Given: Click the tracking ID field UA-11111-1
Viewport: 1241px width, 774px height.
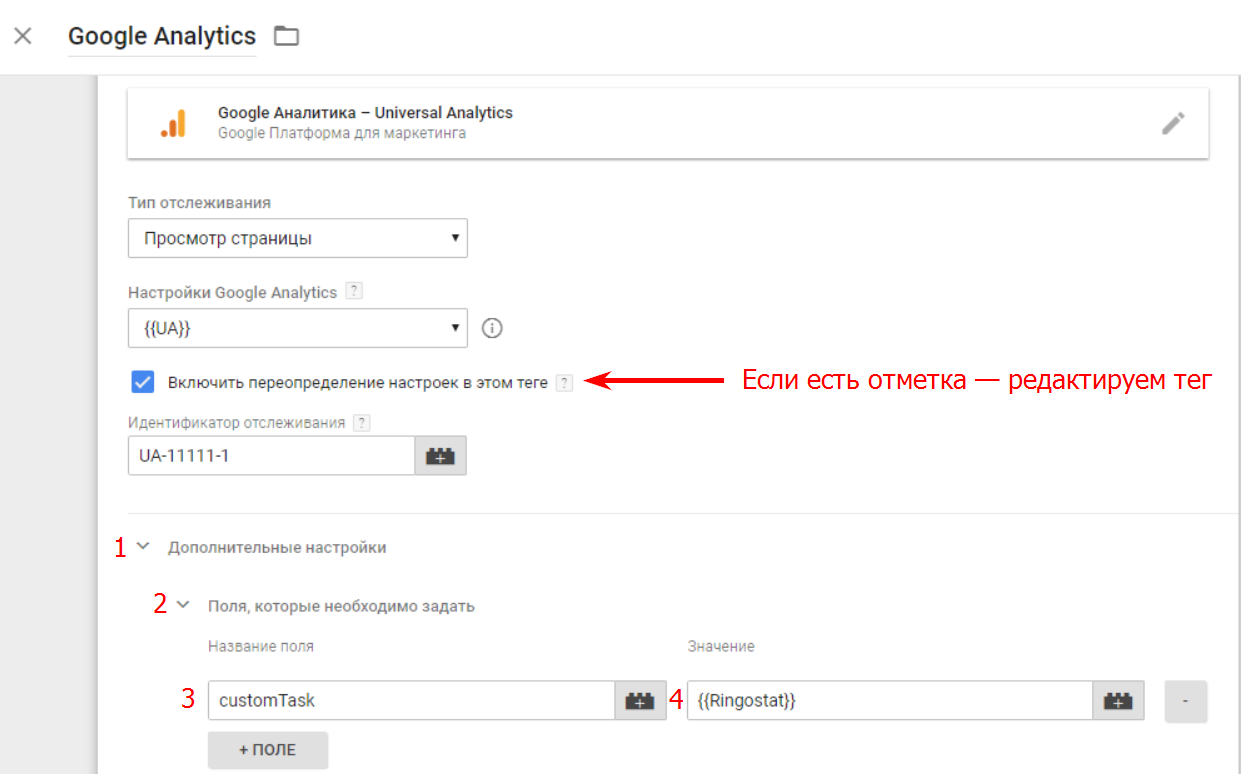Looking at the screenshot, I should click(272, 456).
